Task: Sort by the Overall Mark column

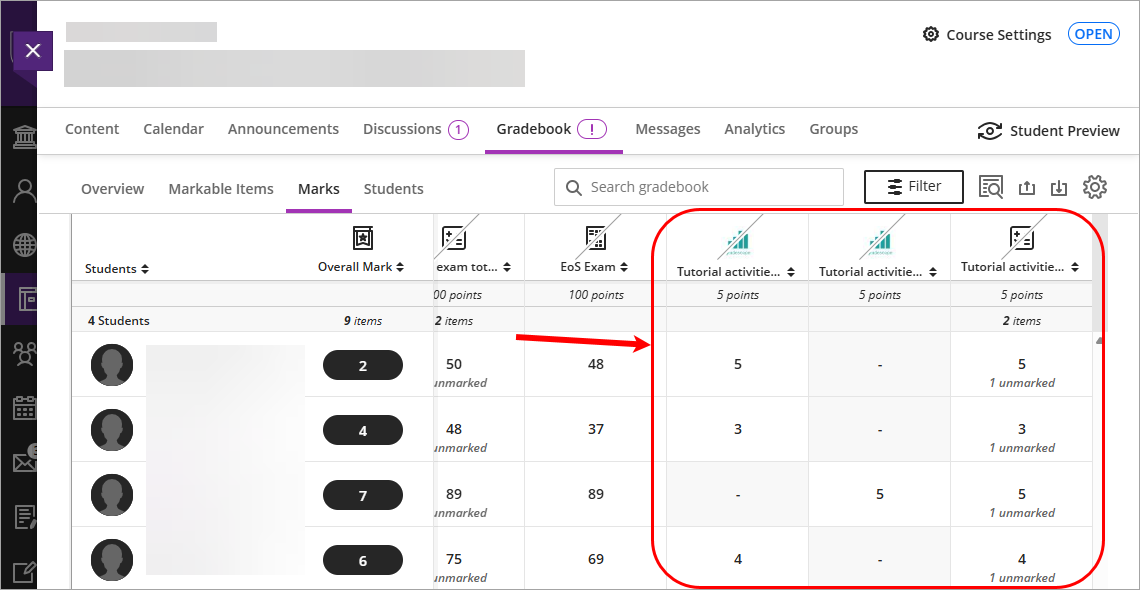Action: [x=361, y=267]
